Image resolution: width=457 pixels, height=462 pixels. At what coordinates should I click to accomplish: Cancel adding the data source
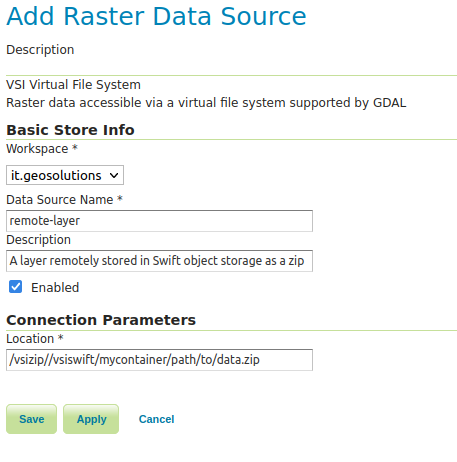tap(156, 419)
